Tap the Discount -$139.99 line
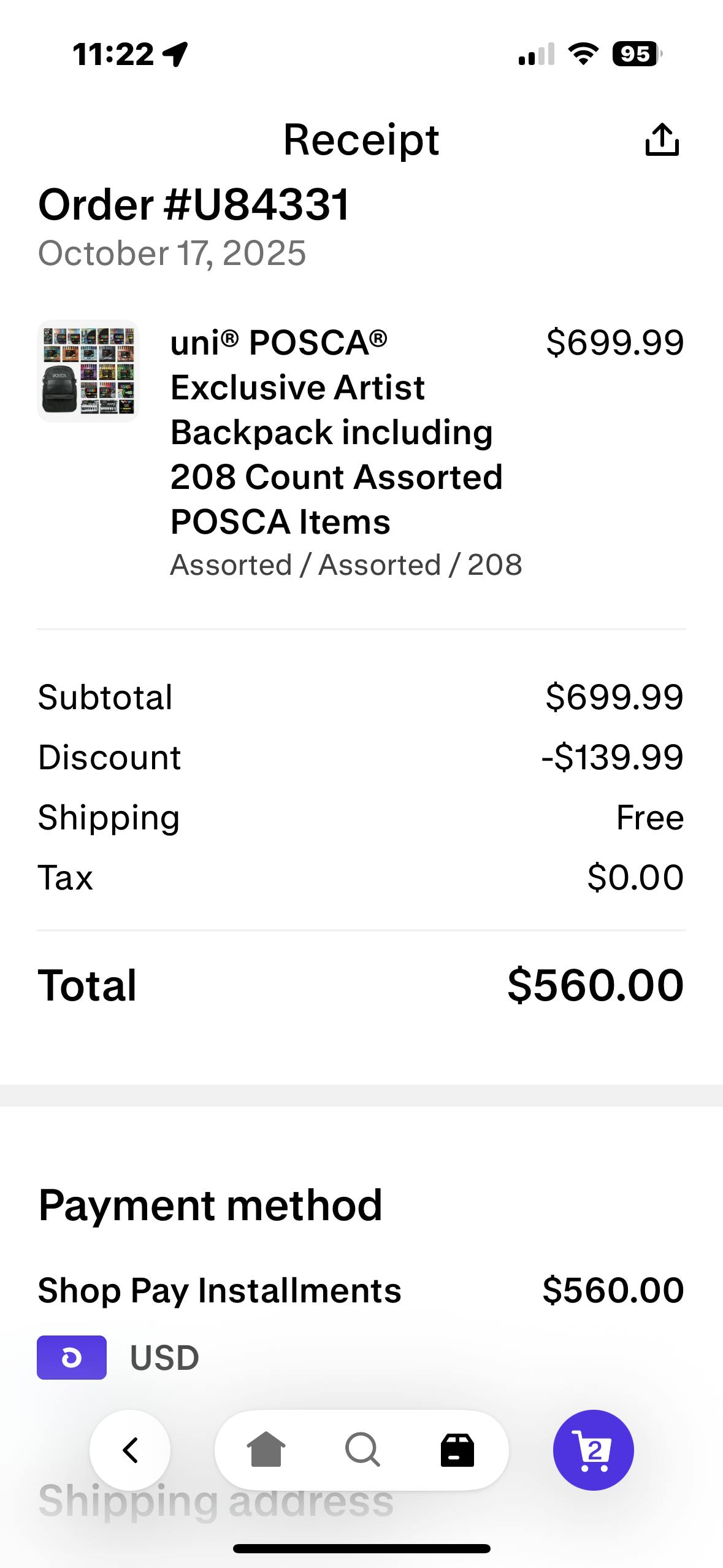The image size is (723, 1568). point(361,757)
